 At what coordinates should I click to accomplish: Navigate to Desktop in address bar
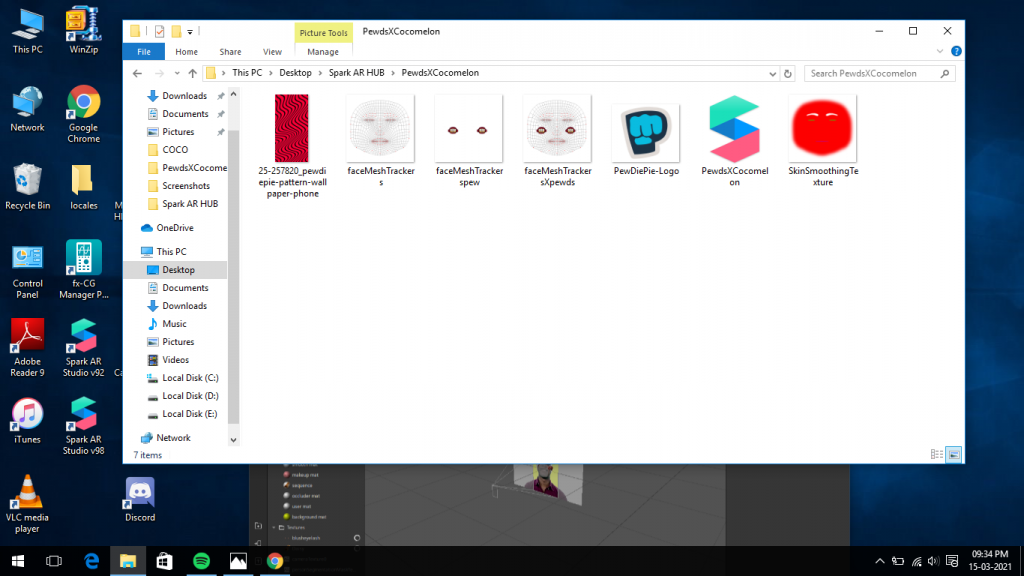[x=295, y=73]
